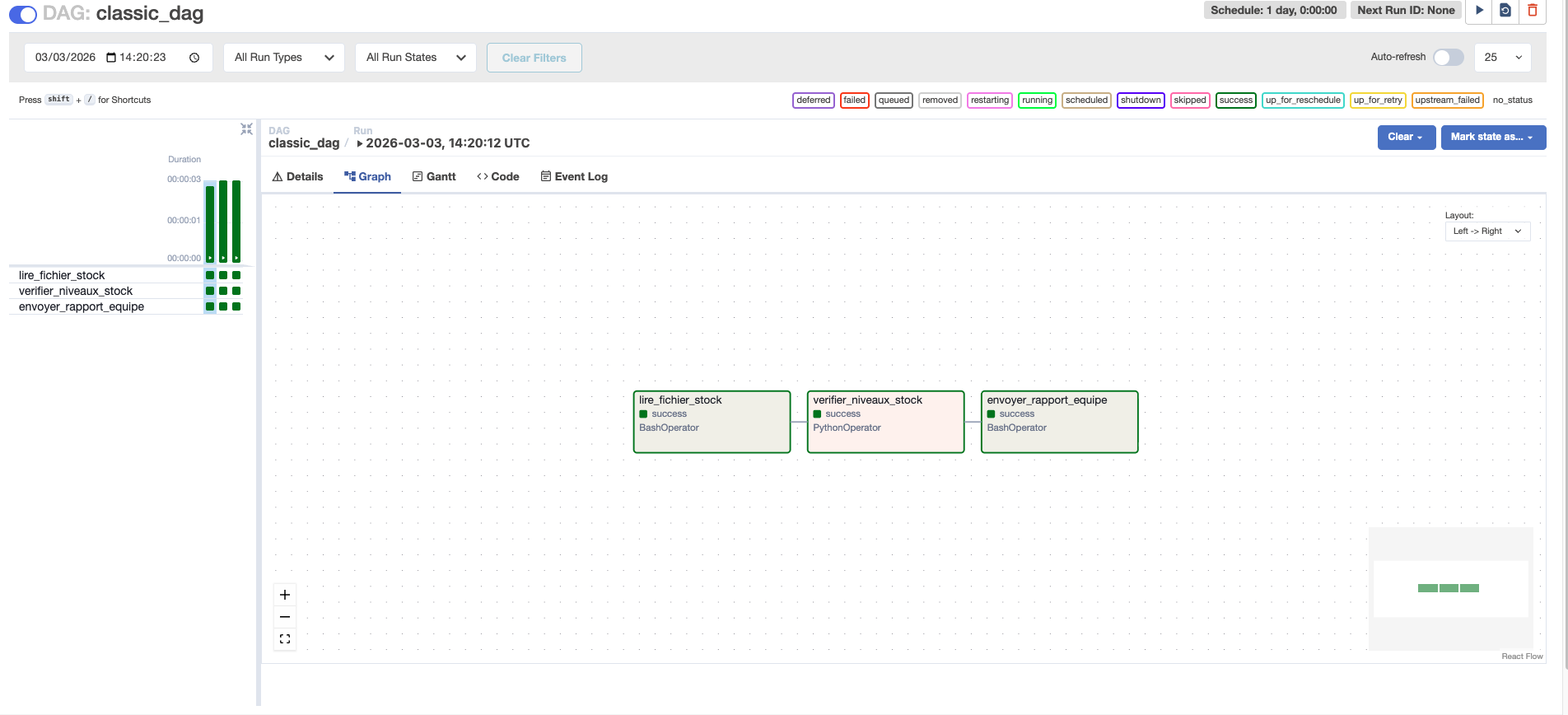
Task: Click the graph minimap thumbnail
Action: tap(1450, 588)
